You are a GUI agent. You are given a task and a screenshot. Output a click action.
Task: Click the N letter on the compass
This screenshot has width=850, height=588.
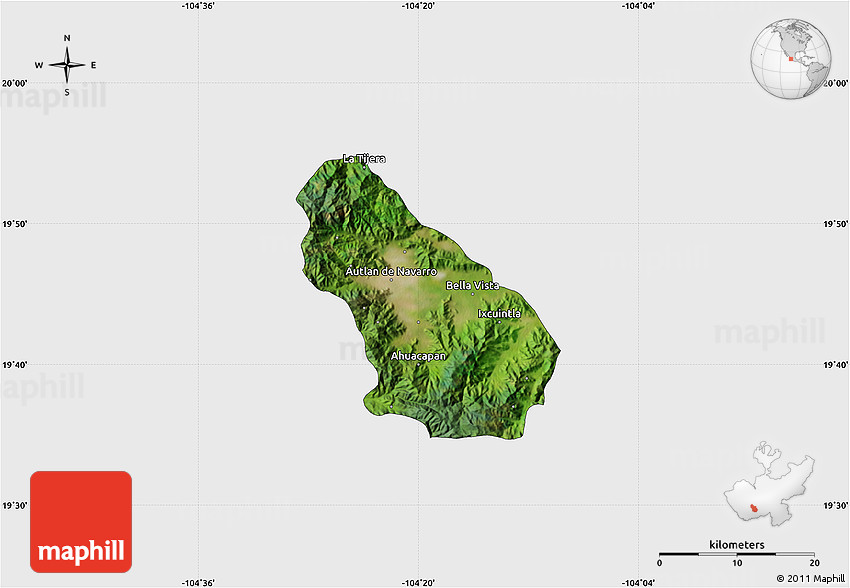coord(67,38)
